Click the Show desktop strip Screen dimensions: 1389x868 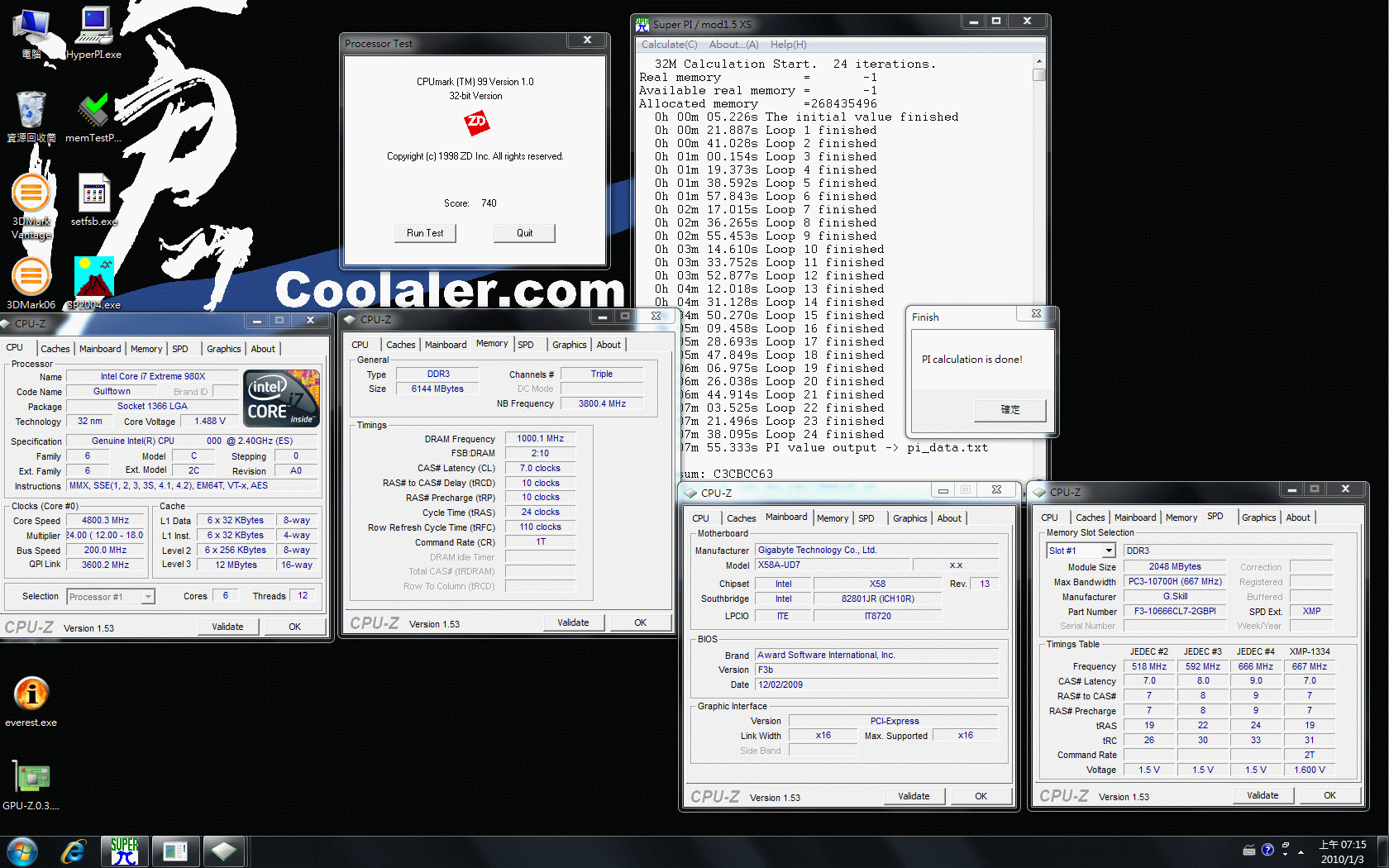point(1382,851)
